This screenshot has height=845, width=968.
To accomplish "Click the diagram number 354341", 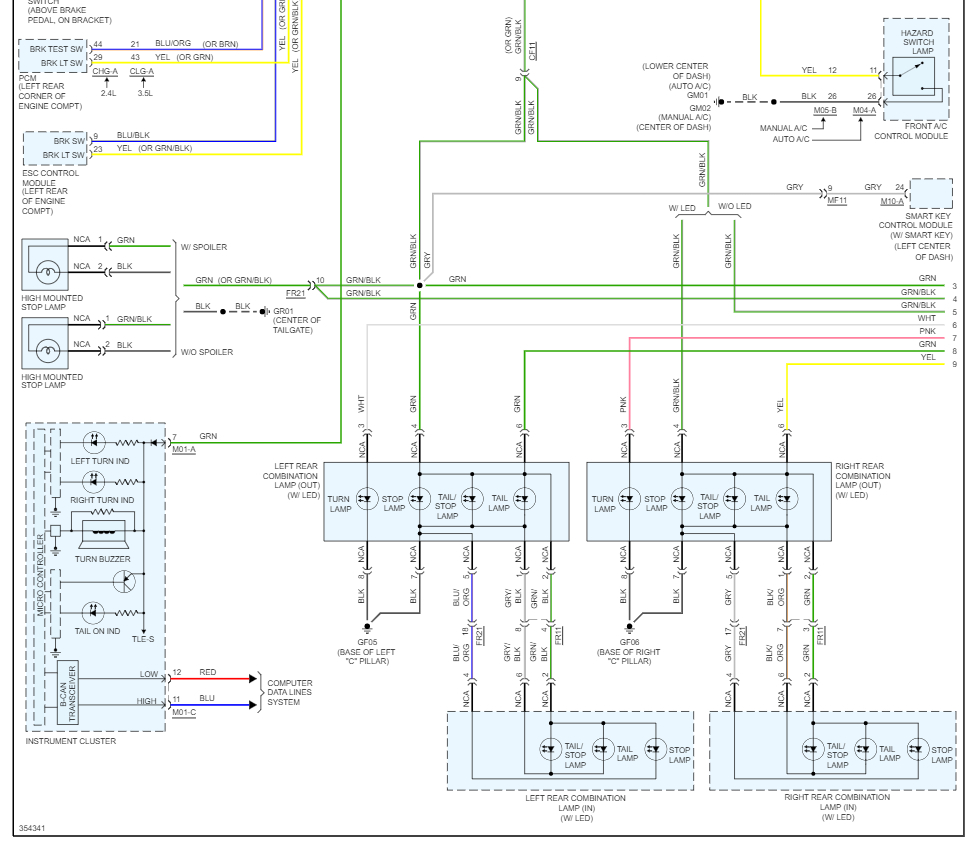I will click(x=32, y=828).
